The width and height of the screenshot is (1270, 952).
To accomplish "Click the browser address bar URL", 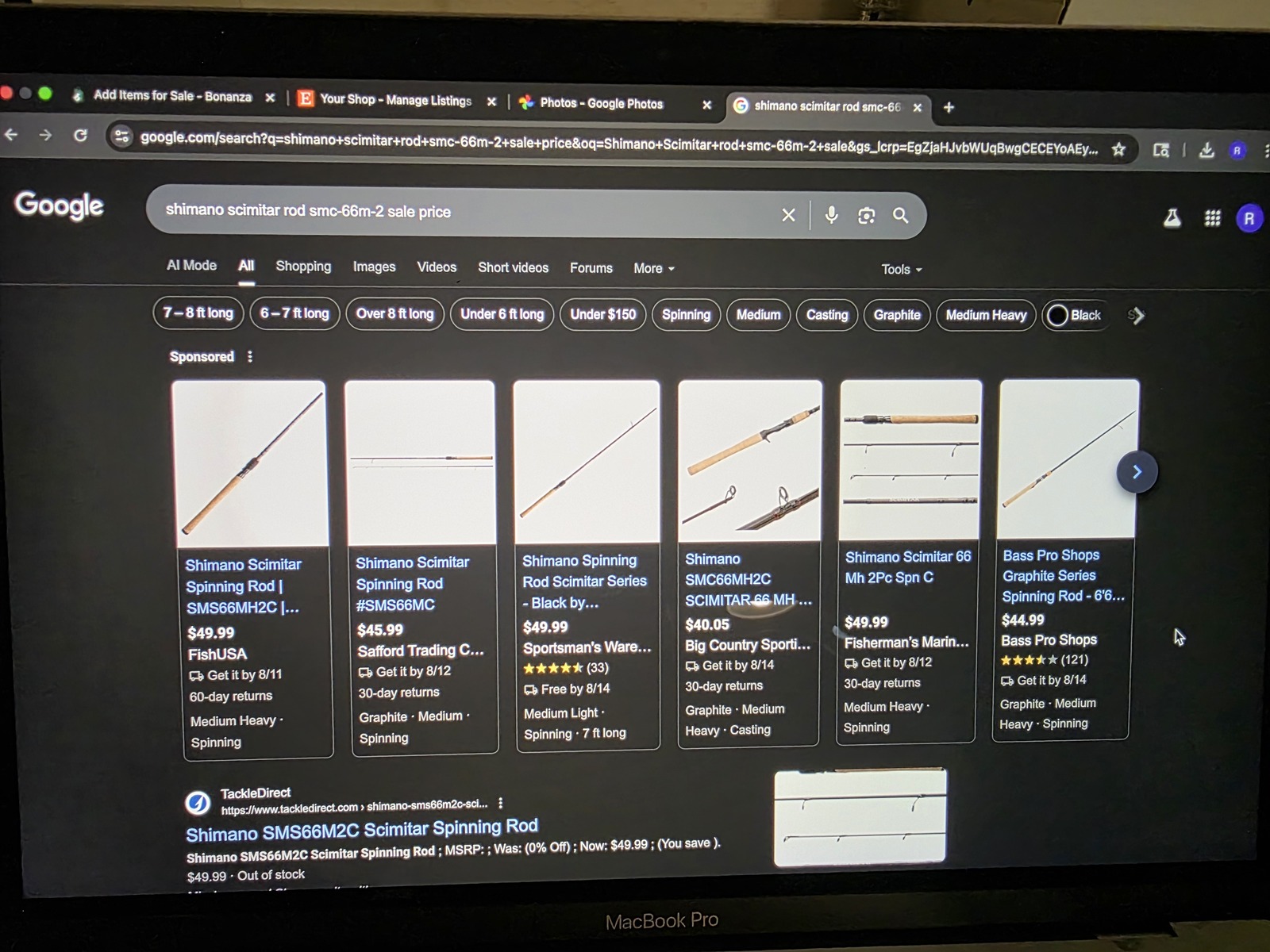I will coord(619,143).
